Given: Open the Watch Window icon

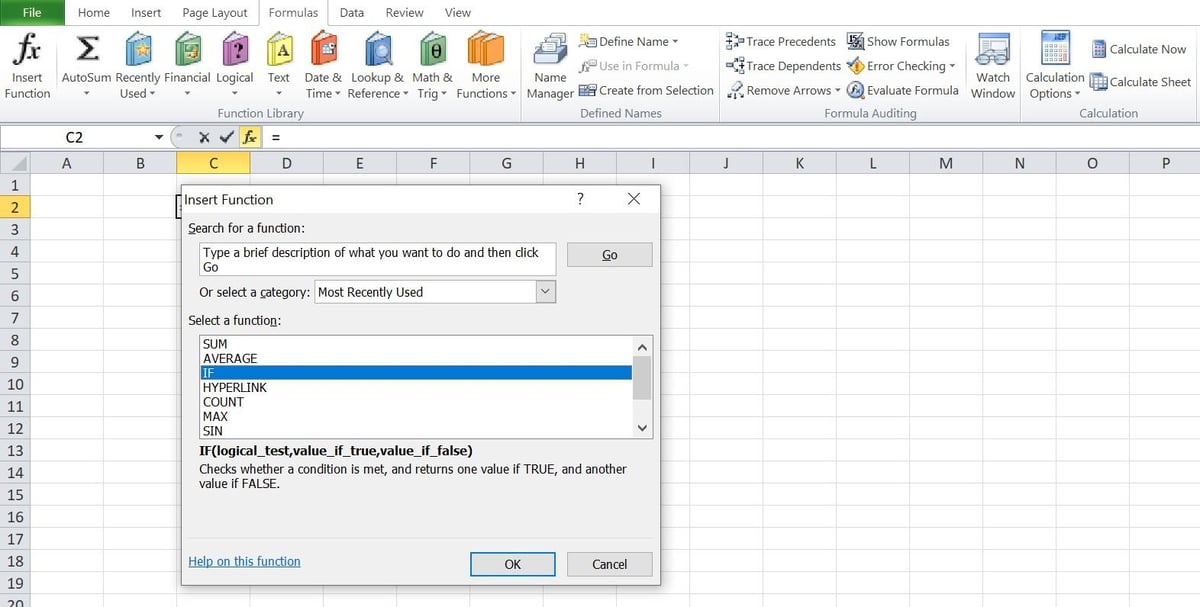Looking at the screenshot, I should [993, 50].
